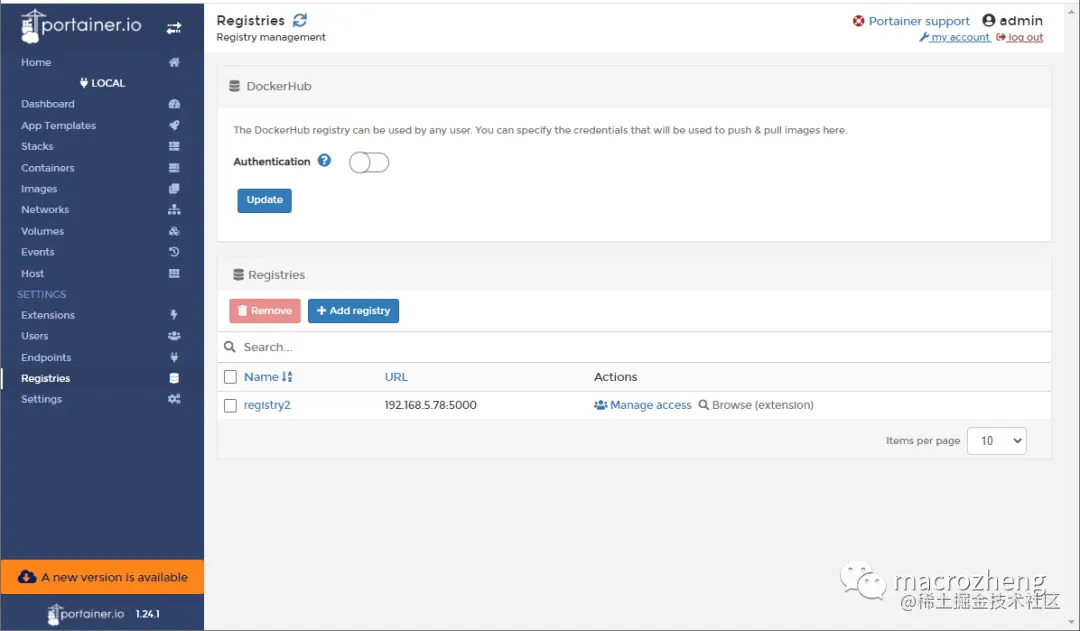Viewport: 1080px width, 631px height.
Task: Open Home in the sidebar
Action: coord(36,62)
